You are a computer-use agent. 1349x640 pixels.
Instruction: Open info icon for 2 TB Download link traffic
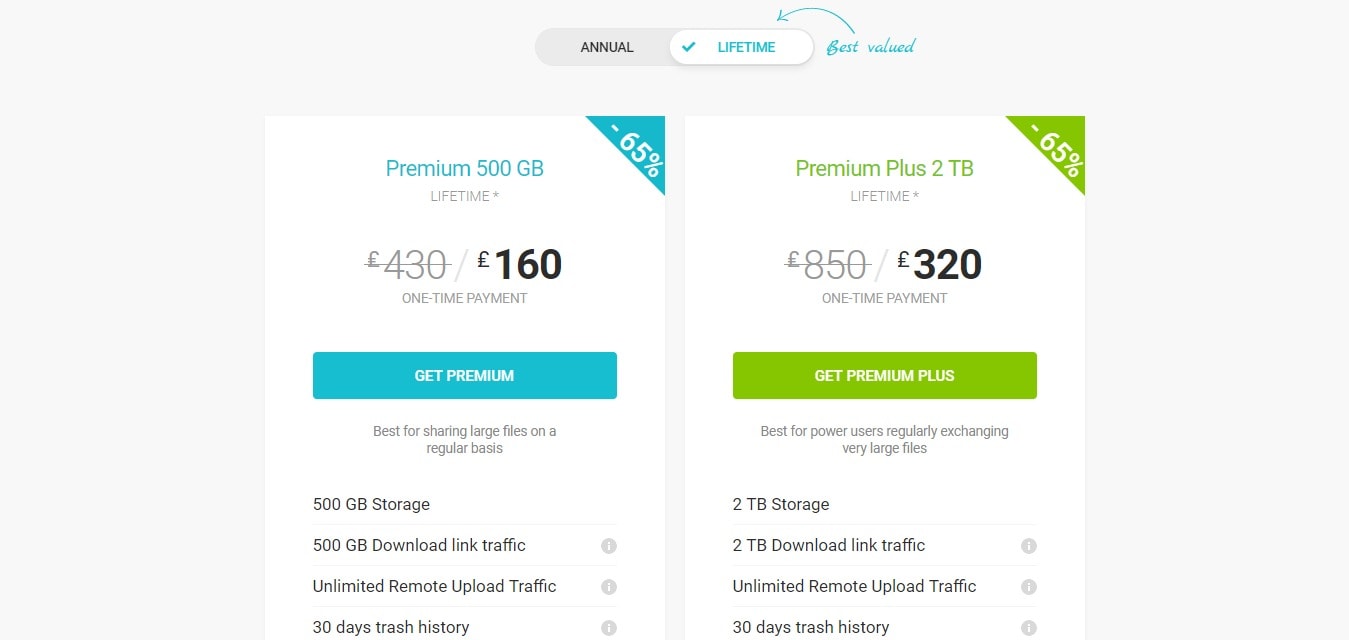pos(1029,546)
